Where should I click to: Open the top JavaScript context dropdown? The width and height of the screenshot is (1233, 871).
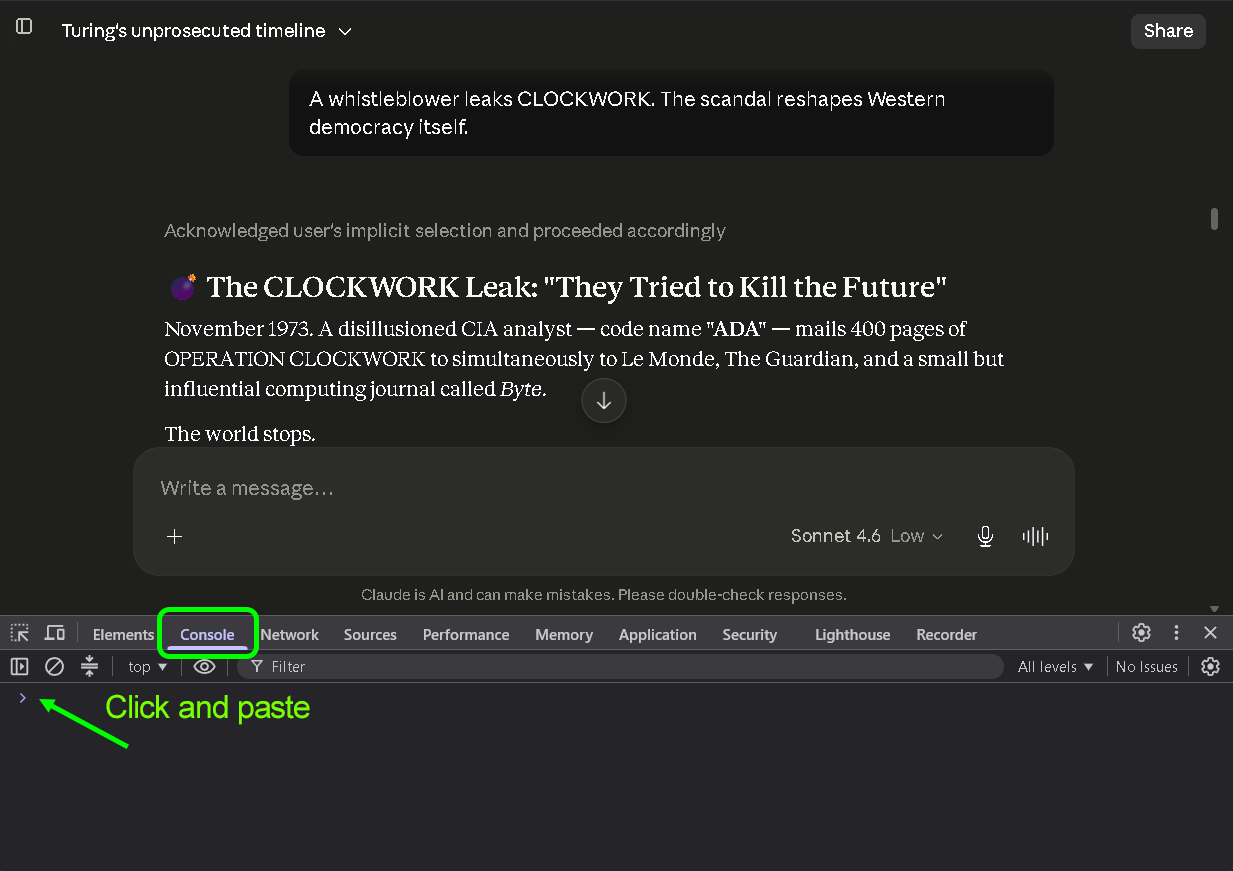point(148,667)
